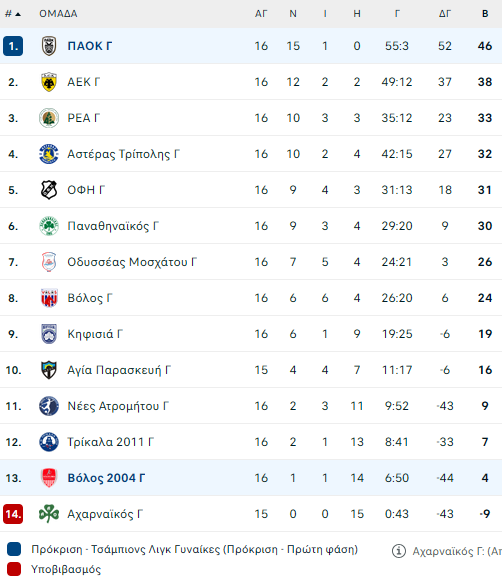Sort standings by the Β points column
Viewport: 502px width, 584px height.
485,14
